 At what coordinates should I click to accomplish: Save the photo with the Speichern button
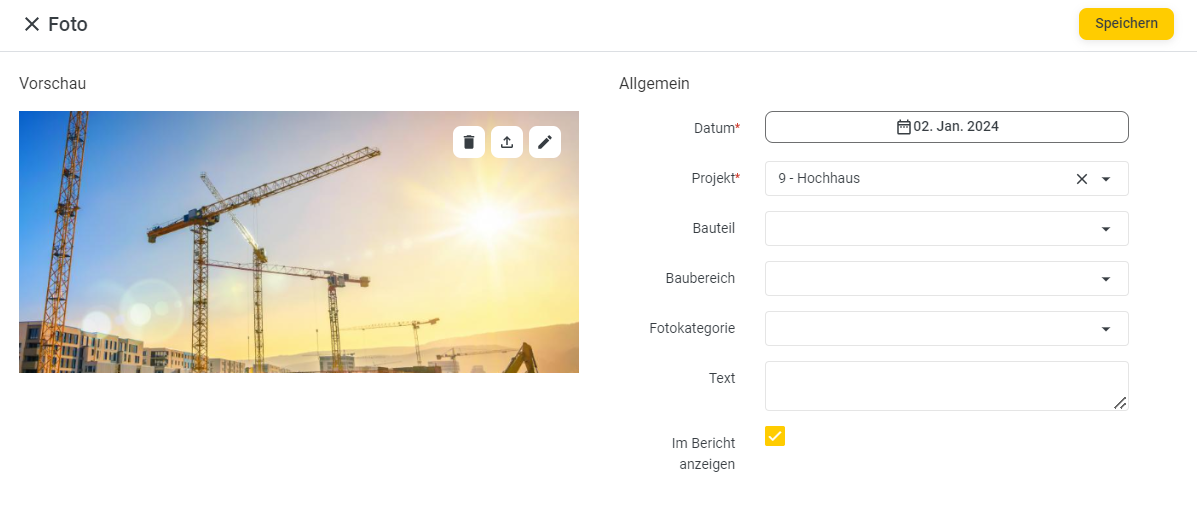point(1126,24)
